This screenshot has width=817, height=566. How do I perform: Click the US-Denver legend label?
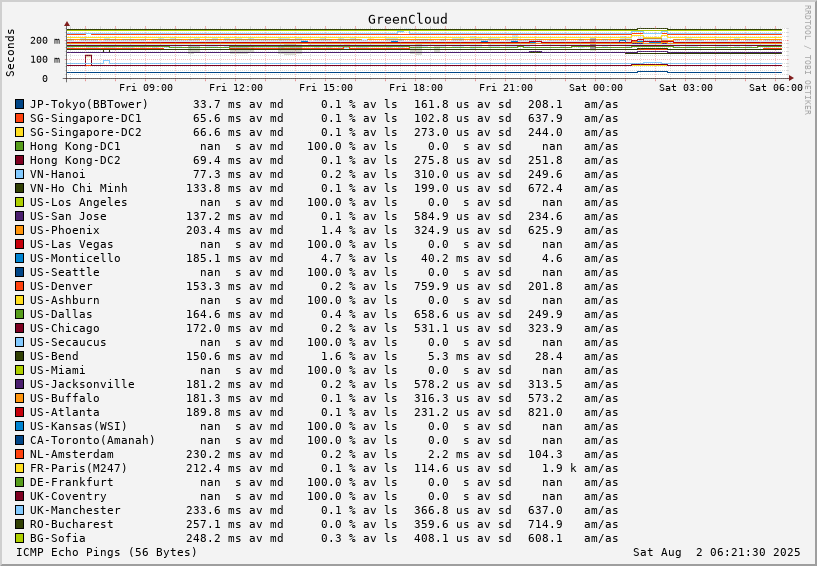pos(61,286)
